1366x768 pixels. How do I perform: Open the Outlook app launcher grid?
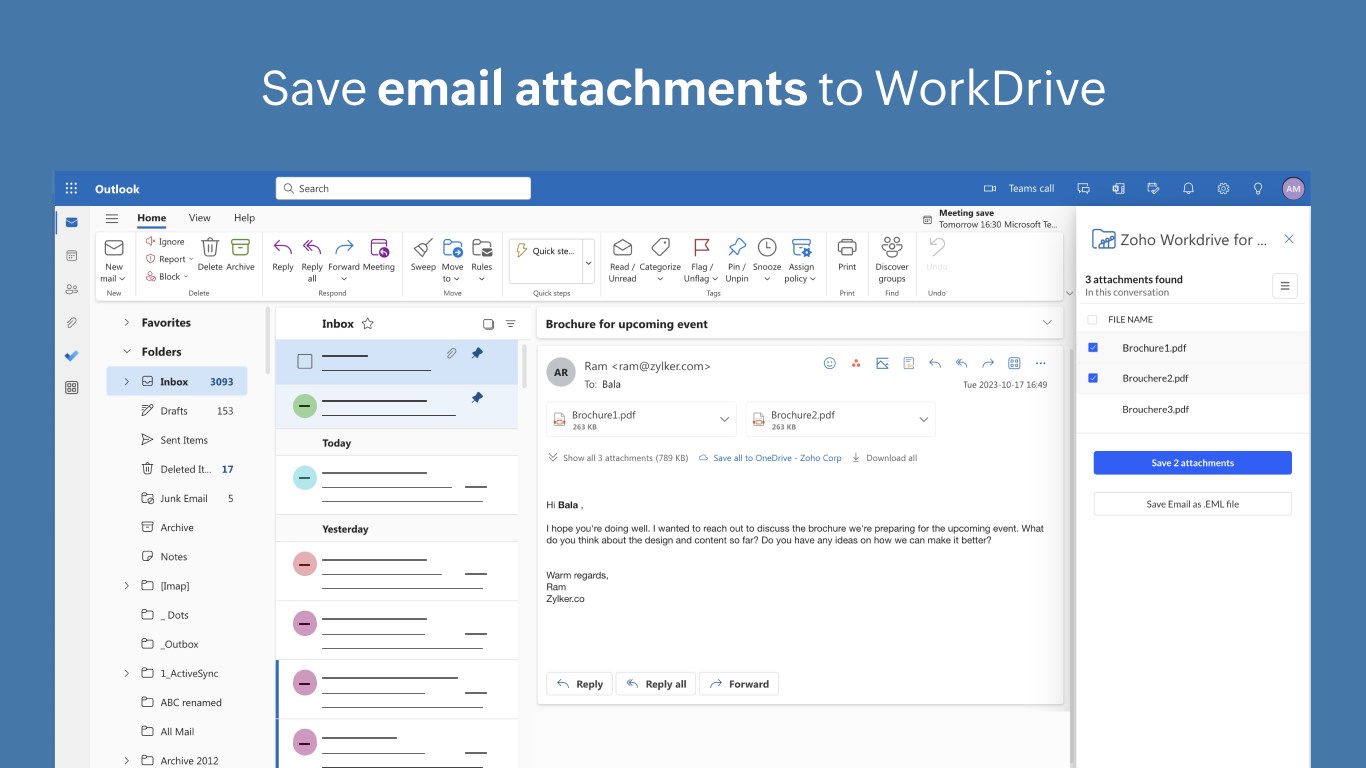[x=71, y=188]
